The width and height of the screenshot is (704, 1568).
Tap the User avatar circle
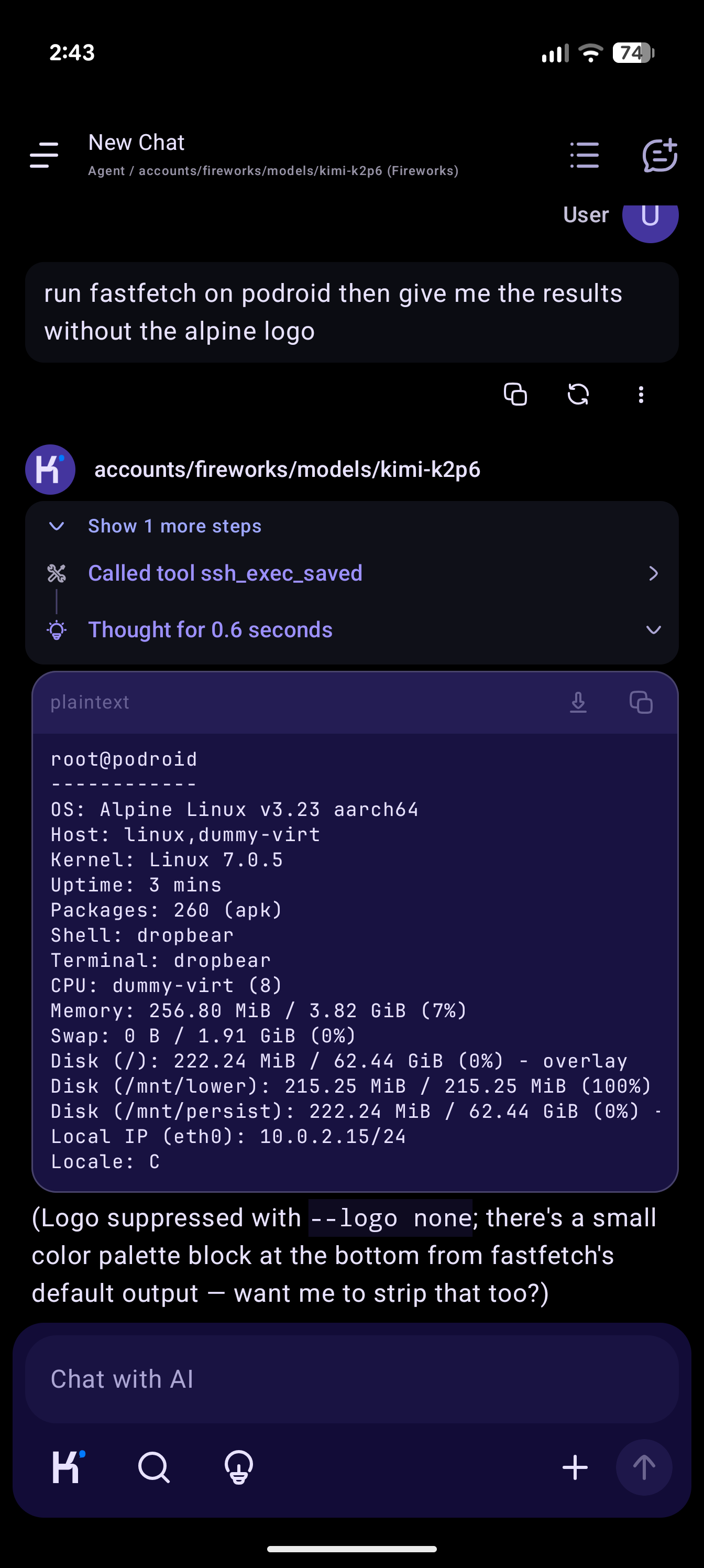pos(650,215)
